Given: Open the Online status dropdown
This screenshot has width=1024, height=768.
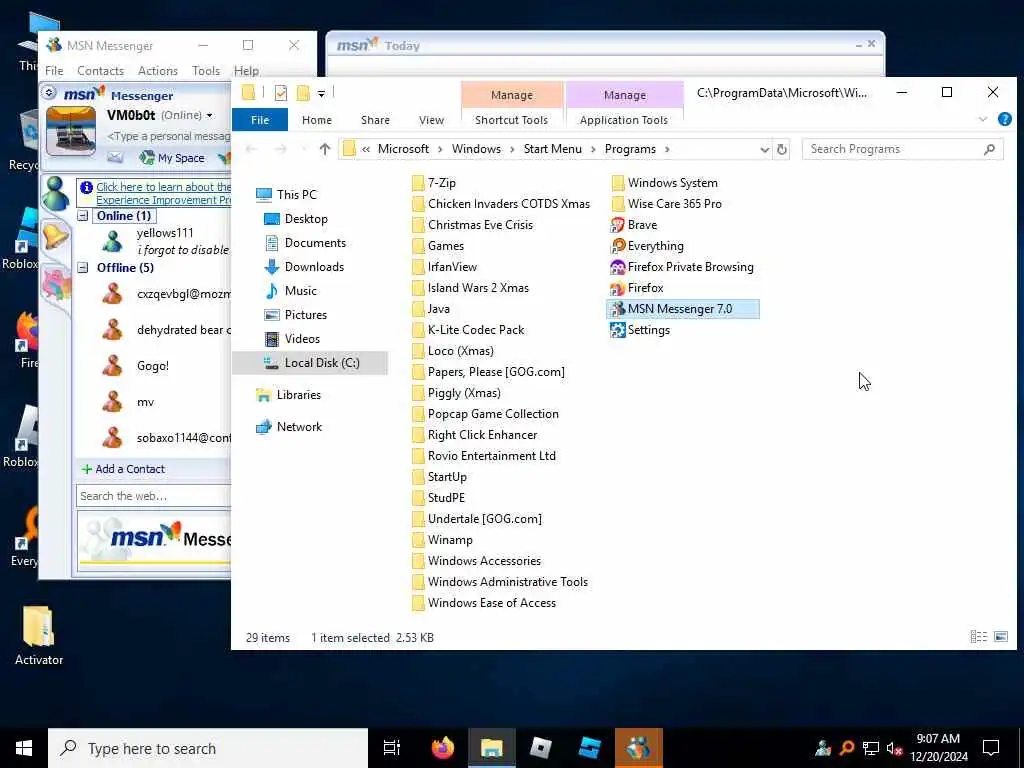Looking at the screenshot, I should pos(210,116).
